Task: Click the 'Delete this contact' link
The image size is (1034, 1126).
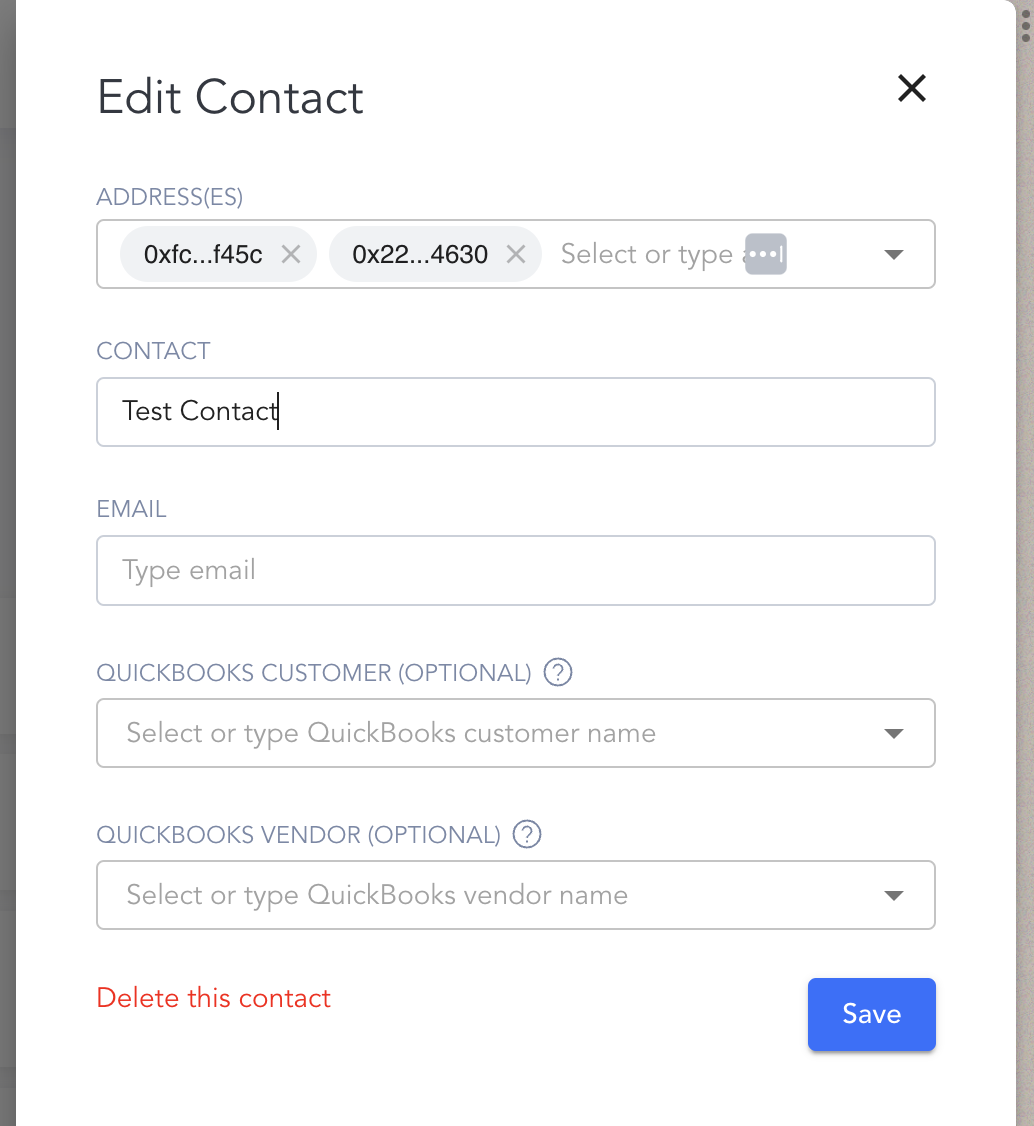Action: [x=214, y=998]
